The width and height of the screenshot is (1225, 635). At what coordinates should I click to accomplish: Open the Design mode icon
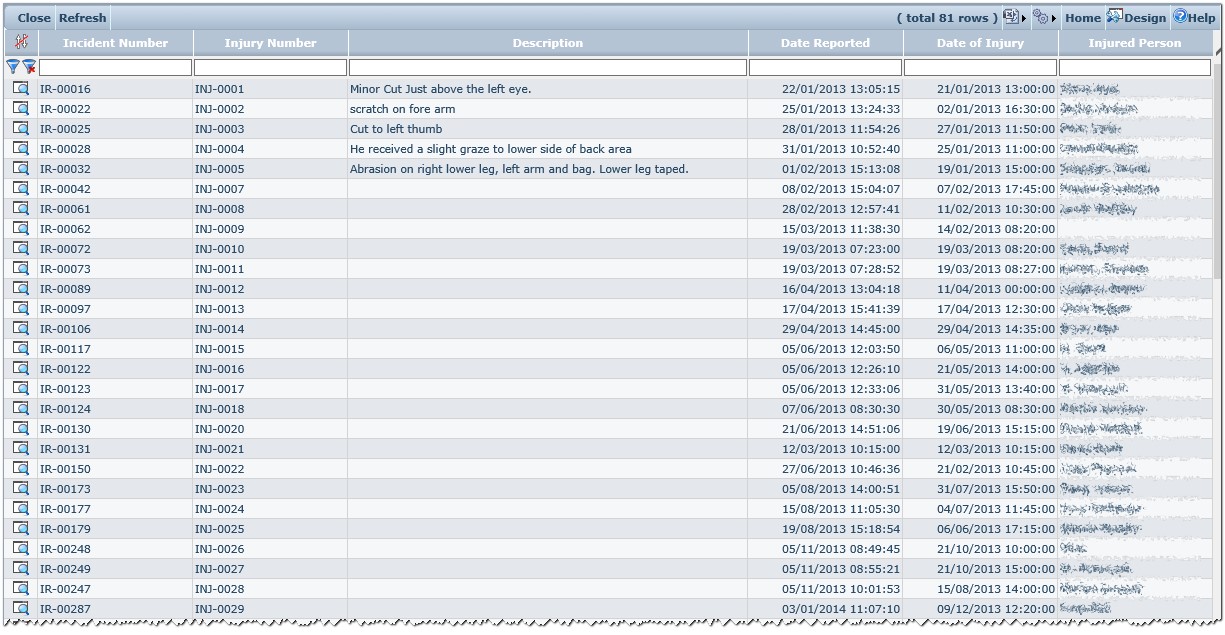1136,17
